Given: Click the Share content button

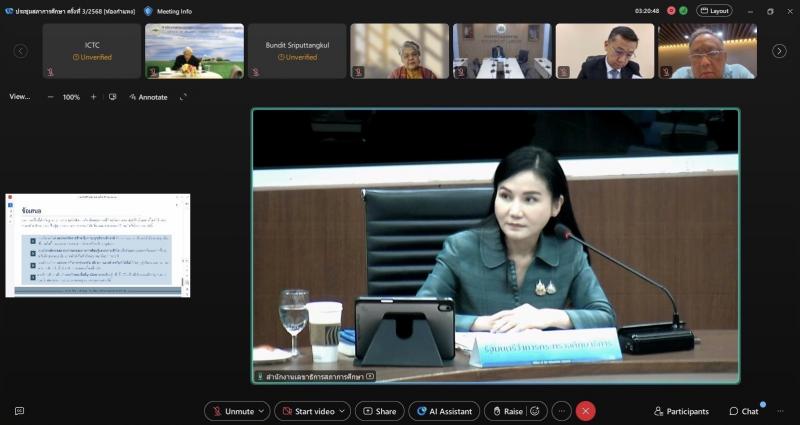Looking at the screenshot, I should point(380,411).
